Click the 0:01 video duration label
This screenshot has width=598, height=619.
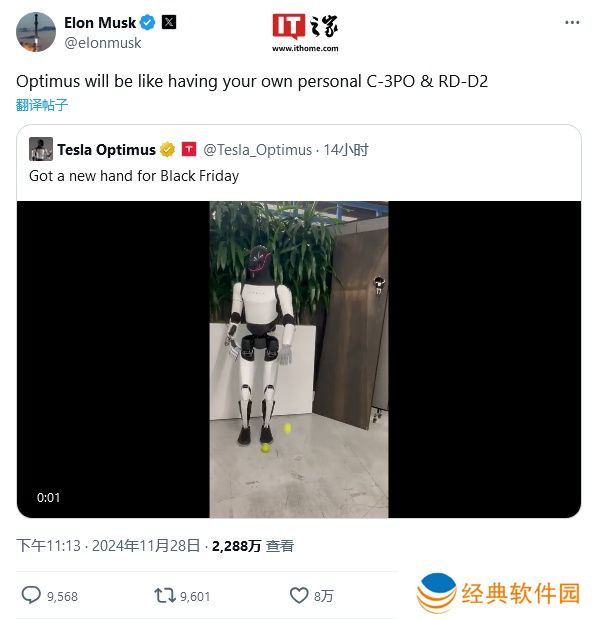pyautogui.click(x=48, y=497)
